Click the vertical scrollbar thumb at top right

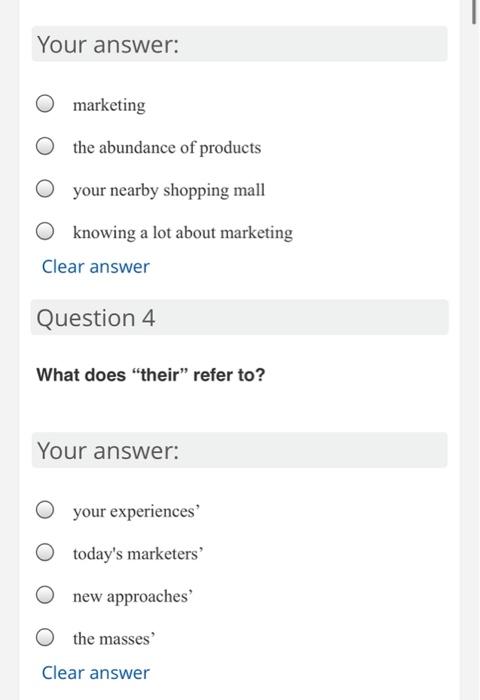474,12
